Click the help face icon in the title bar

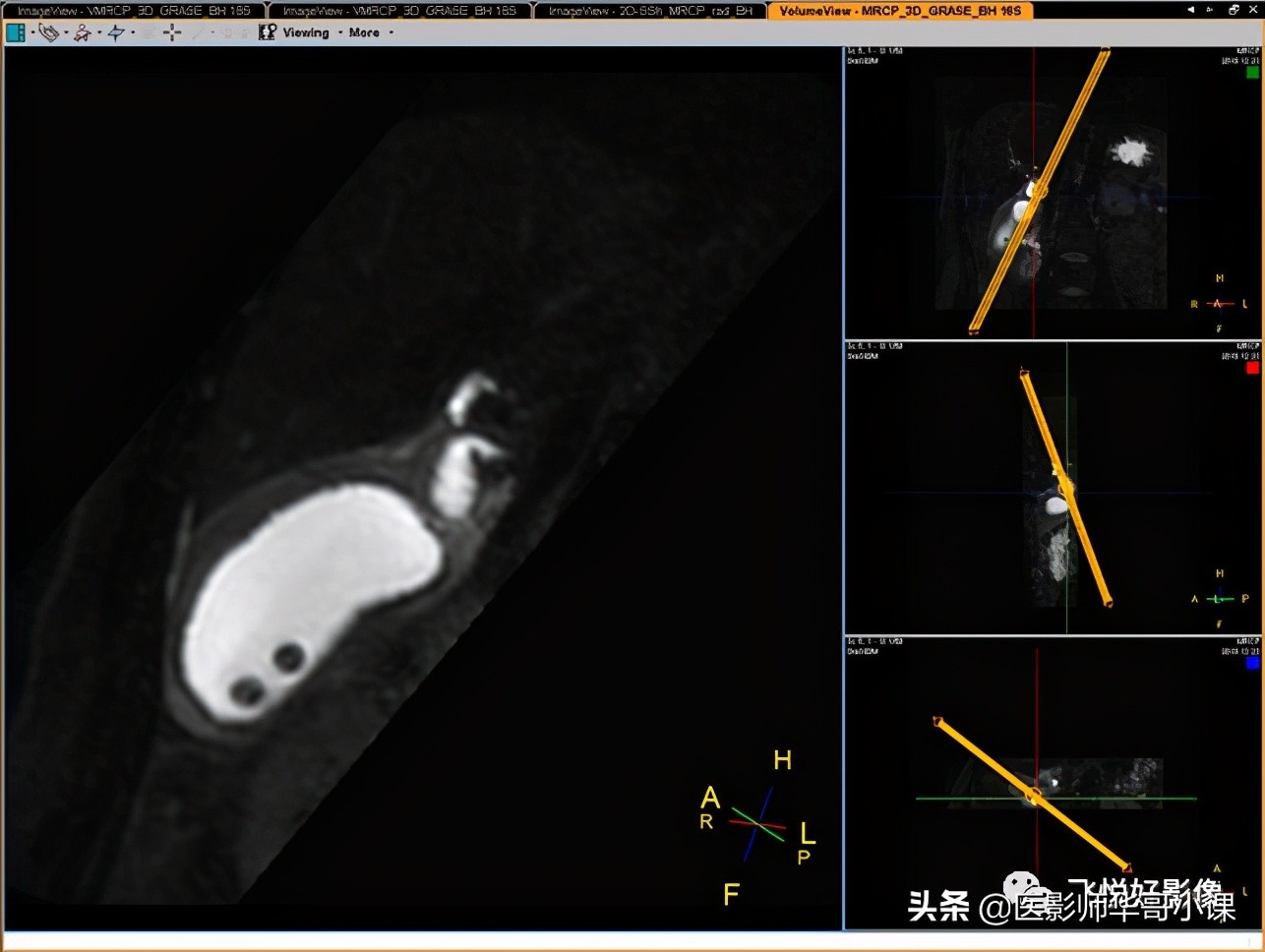click(x=1235, y=9)
